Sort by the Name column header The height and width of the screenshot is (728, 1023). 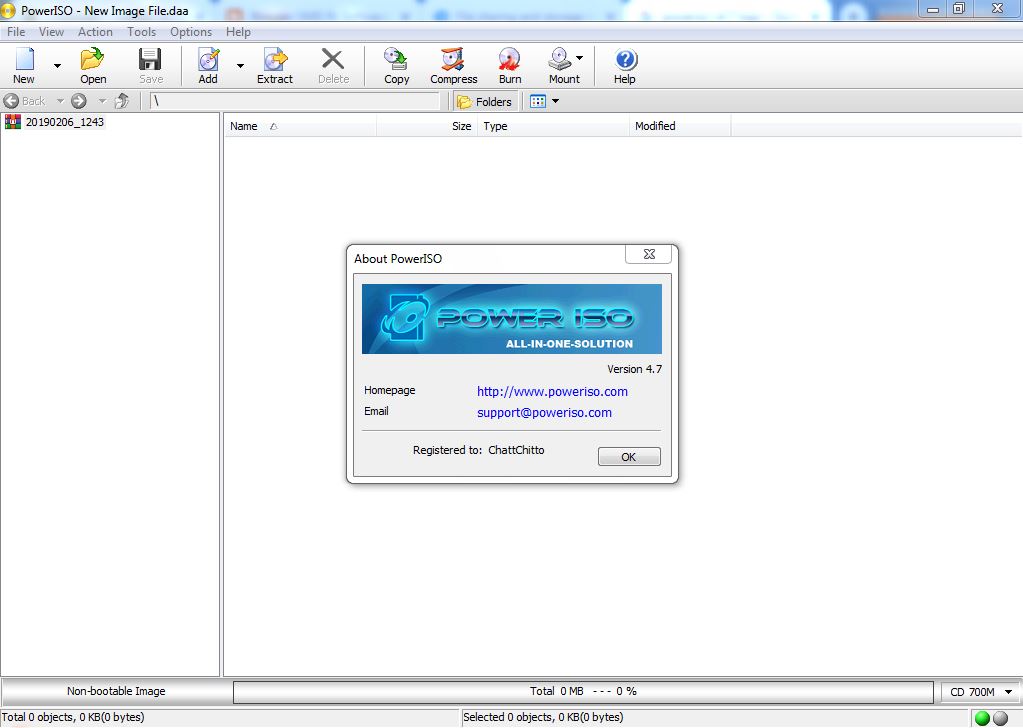pyautogui.click(x=300, y=126)
